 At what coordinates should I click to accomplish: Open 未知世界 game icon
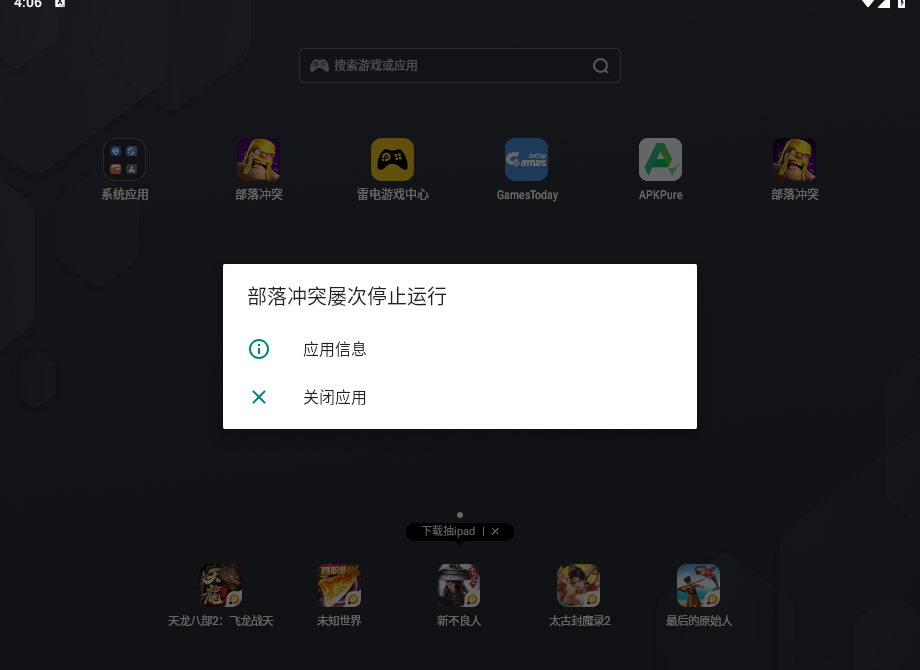point(339,586)
